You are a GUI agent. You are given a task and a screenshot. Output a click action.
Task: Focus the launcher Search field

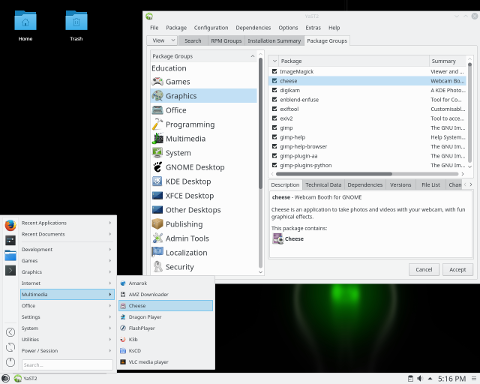[x=67, y=365]
